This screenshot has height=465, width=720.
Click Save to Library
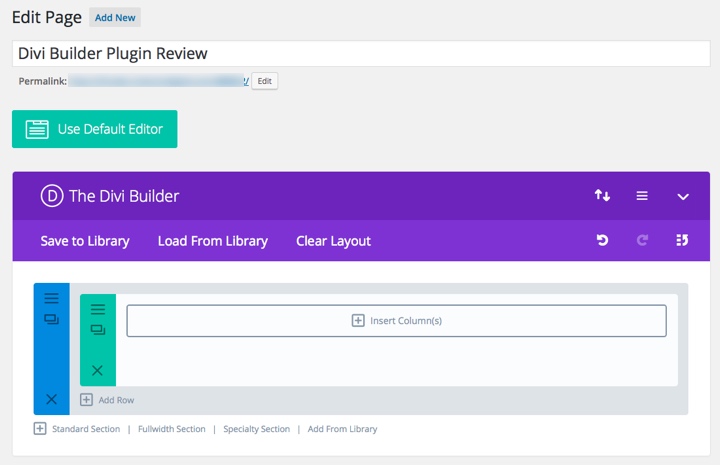(x=85, y=241)
